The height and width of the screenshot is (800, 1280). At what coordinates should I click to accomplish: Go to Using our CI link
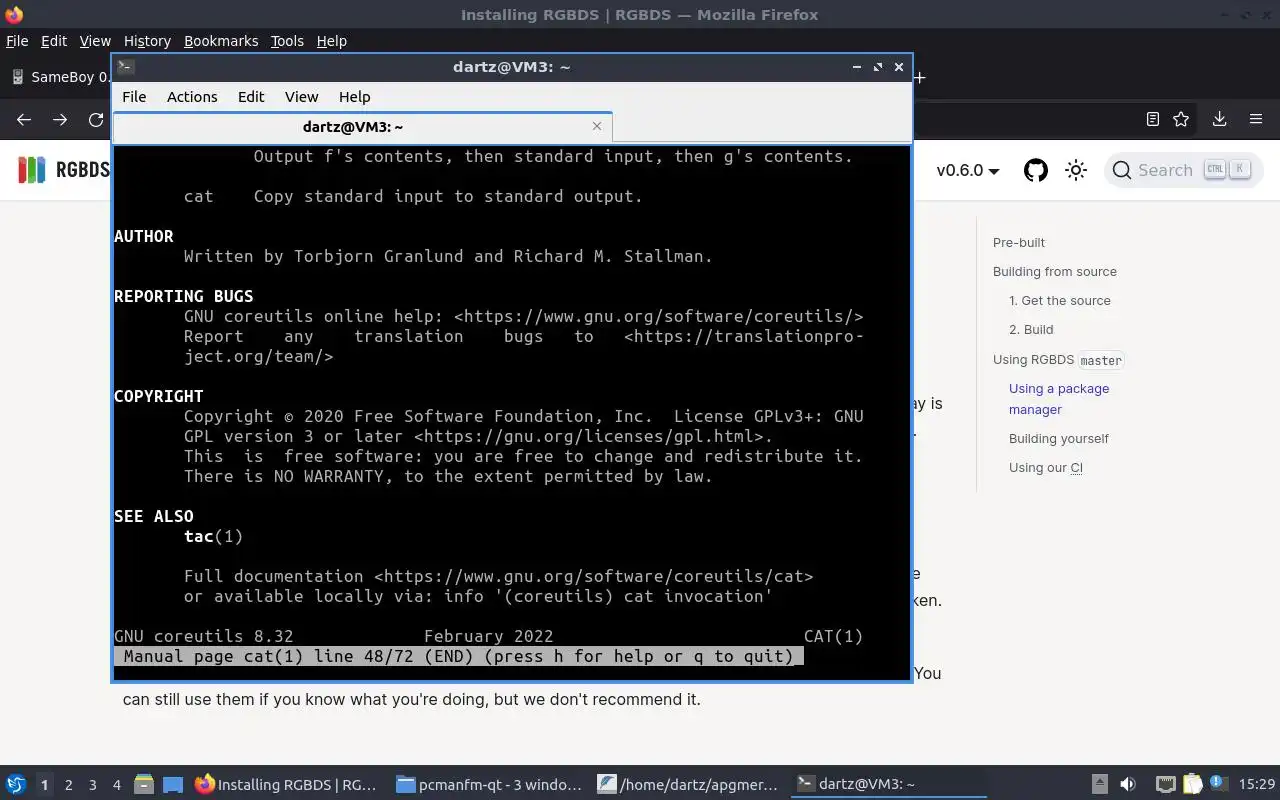[1046, 467]
